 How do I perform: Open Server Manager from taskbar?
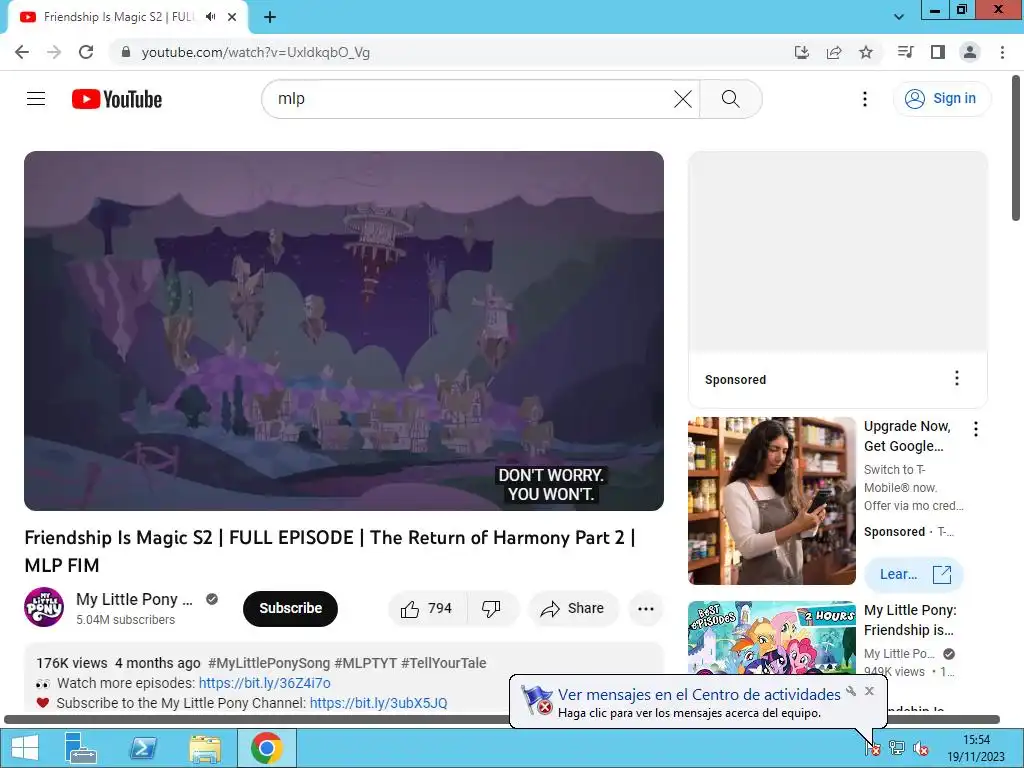(81, 748)
